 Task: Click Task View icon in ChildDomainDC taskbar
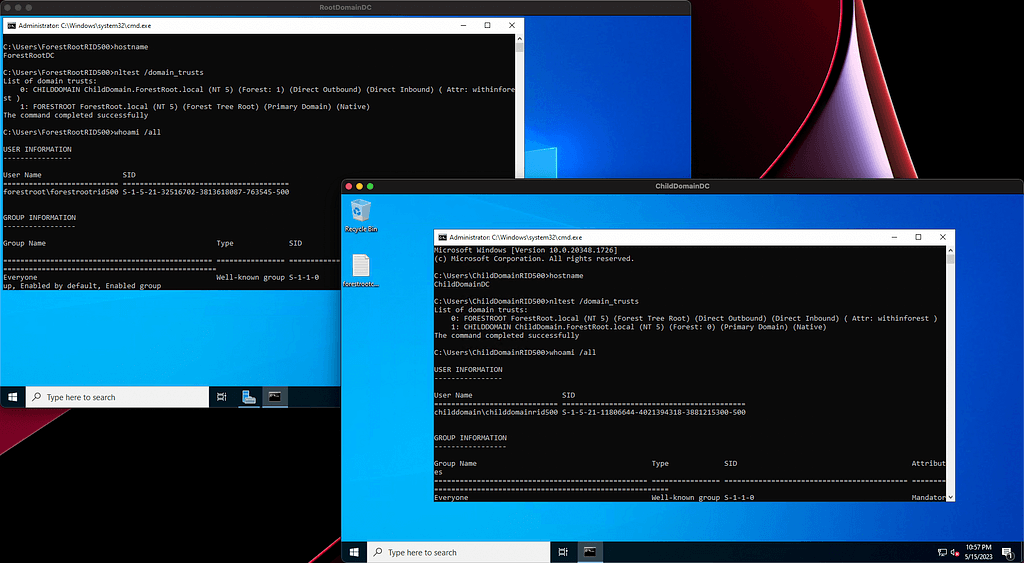[x=563, y=552]
